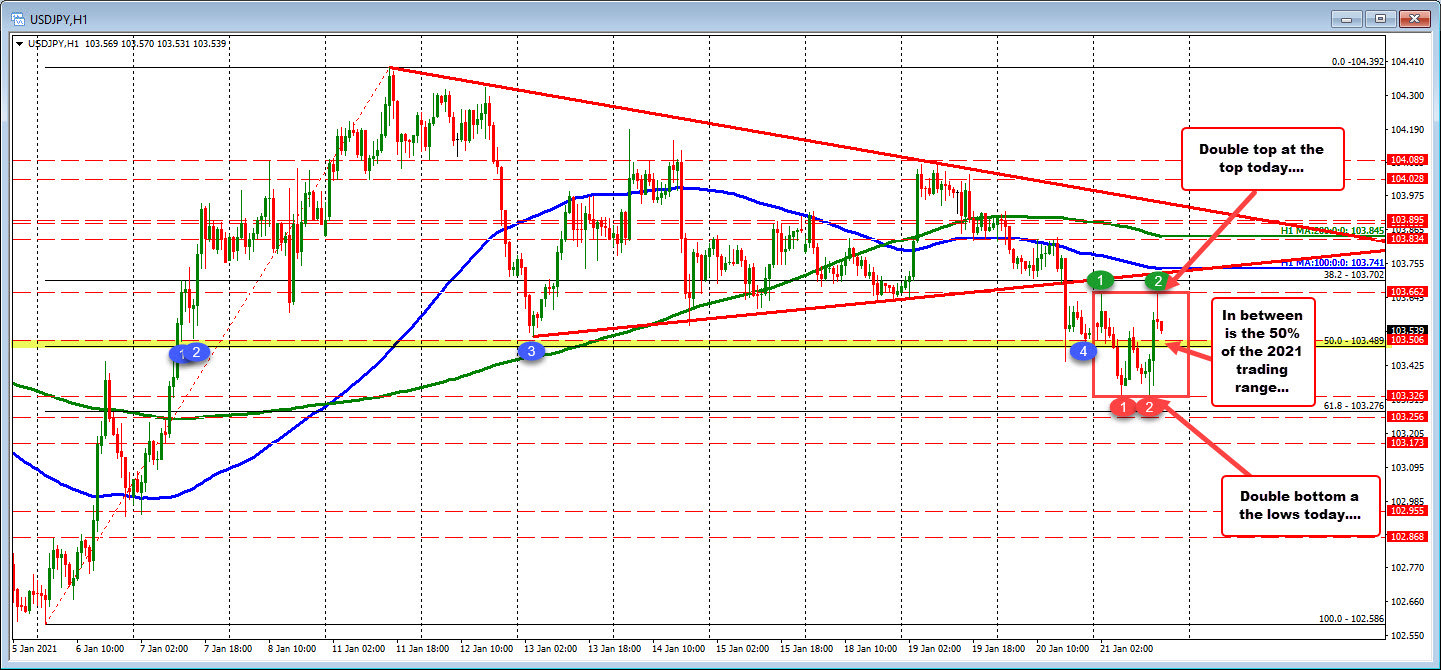Click the 102.550 price scale value
This screenshot has width=1441, height=670.
(x=1408, y=636)
